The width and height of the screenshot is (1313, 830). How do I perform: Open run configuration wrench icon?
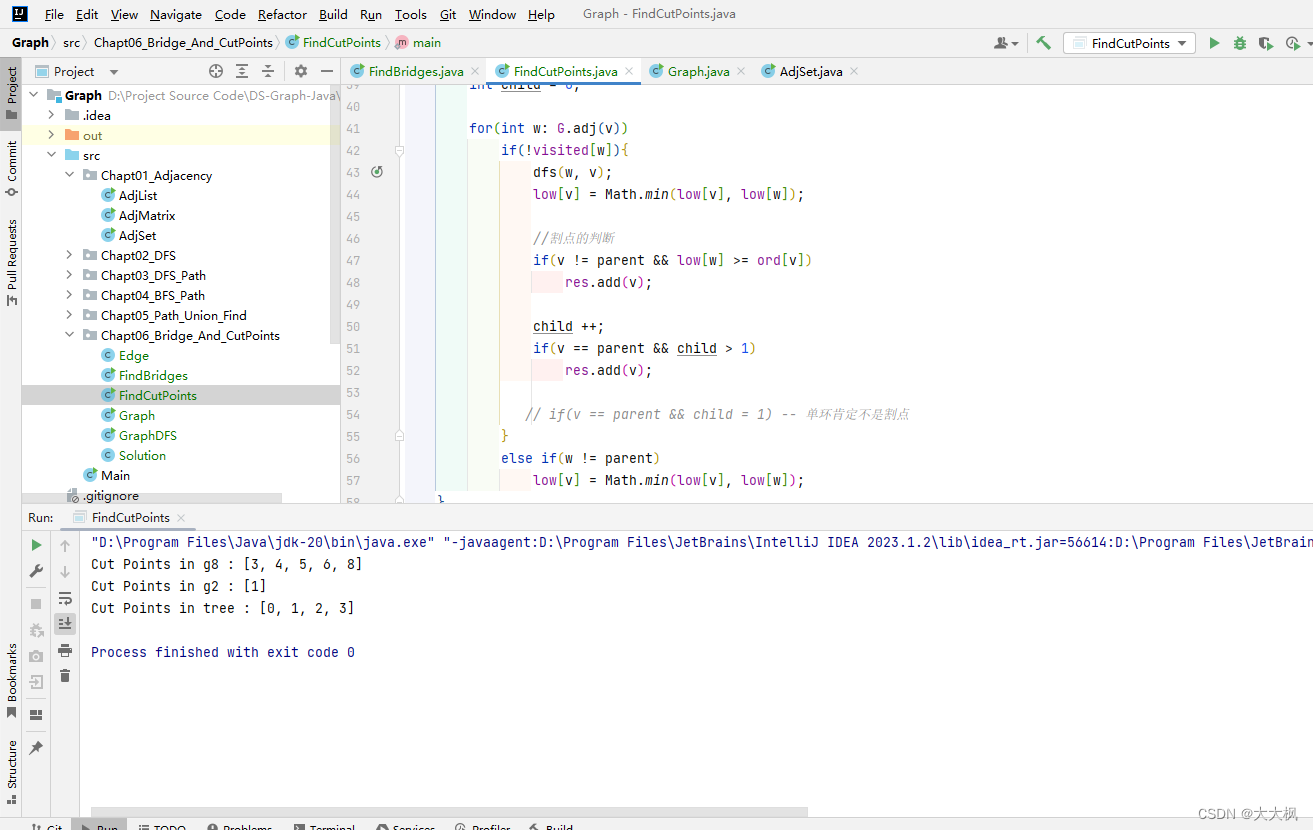point(36,571)
